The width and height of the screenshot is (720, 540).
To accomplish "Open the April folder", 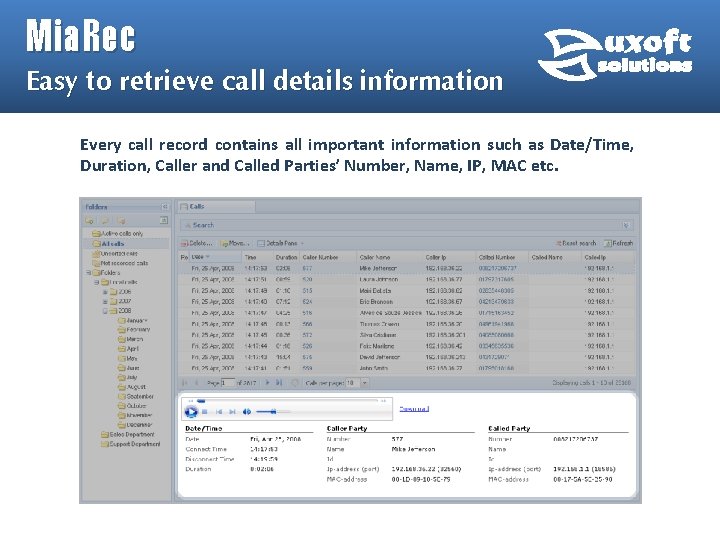I will tap(128, 349).
